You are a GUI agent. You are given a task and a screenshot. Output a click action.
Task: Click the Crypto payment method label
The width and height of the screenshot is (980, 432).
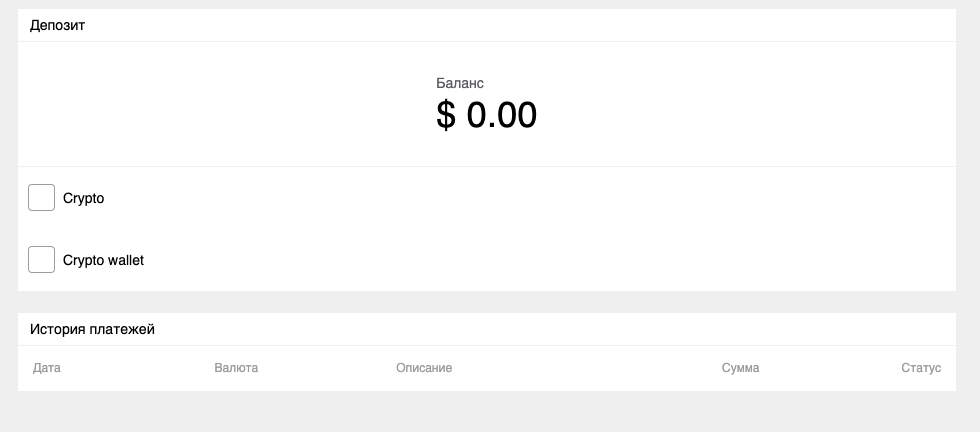point(84,199)
